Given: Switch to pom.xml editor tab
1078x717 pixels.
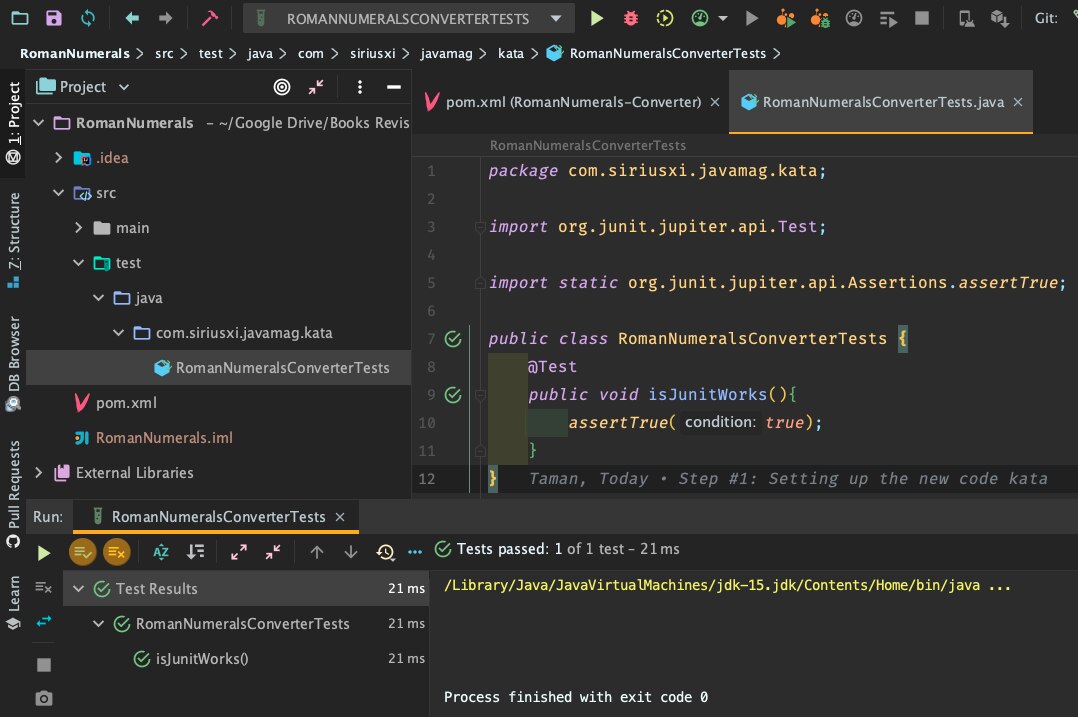Looking at the screenshot, I should click(x=561, y=102).
